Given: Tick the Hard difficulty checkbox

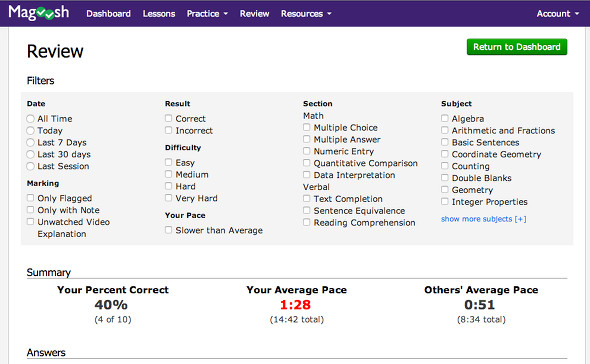Looking at the screenshot, I should click(x=169, y=186).
